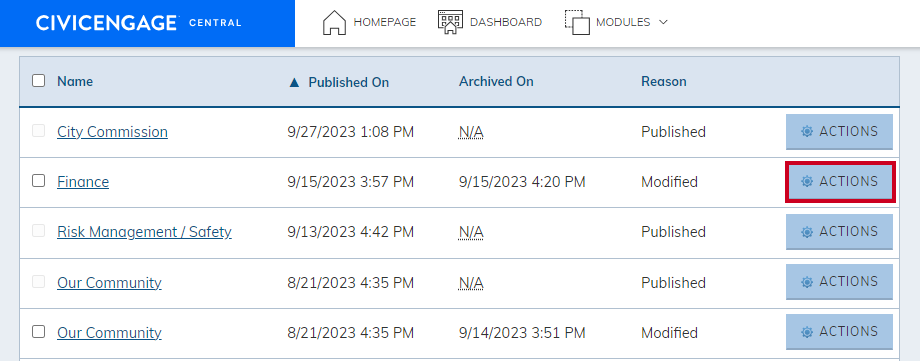Viewport: 920px width, 361px height.
Task: Open Actions menu for modified Our Community
Action: pos(839,332)
